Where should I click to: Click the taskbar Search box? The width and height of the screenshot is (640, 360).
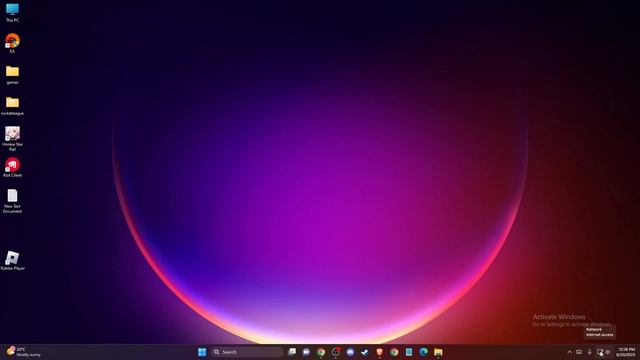click(247, 352)
